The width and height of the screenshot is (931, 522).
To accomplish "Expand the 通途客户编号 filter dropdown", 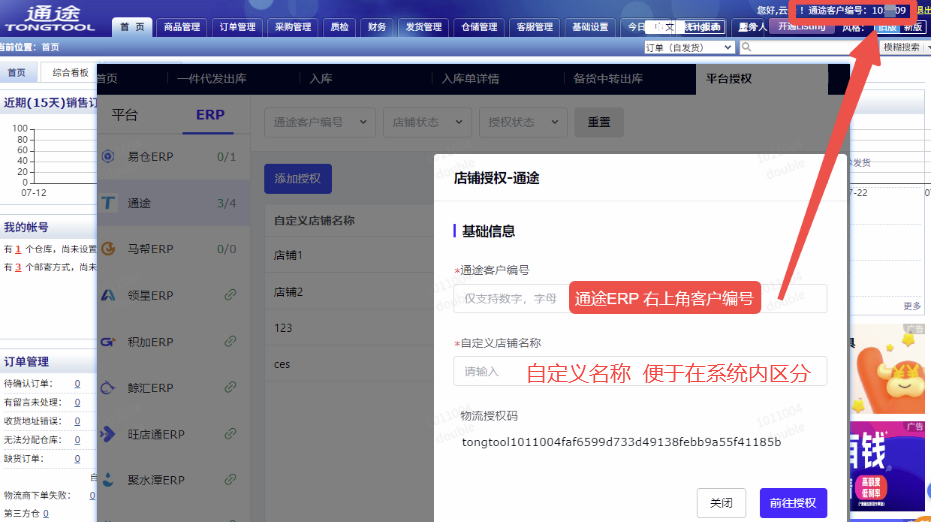I will pos(319,122).
